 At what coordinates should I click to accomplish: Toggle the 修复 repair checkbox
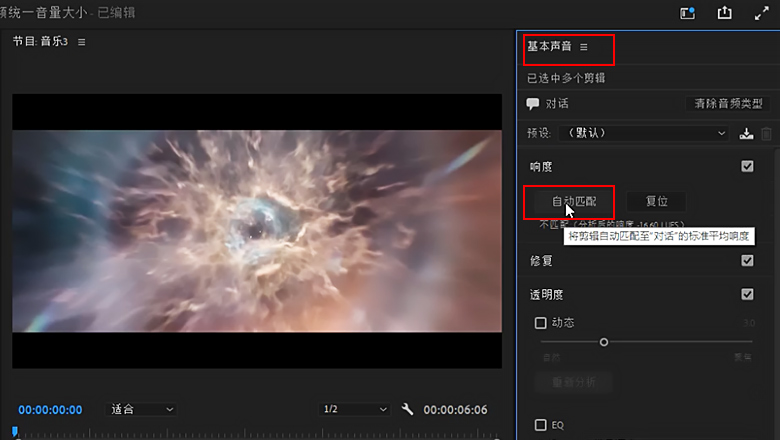coord(747,261)
